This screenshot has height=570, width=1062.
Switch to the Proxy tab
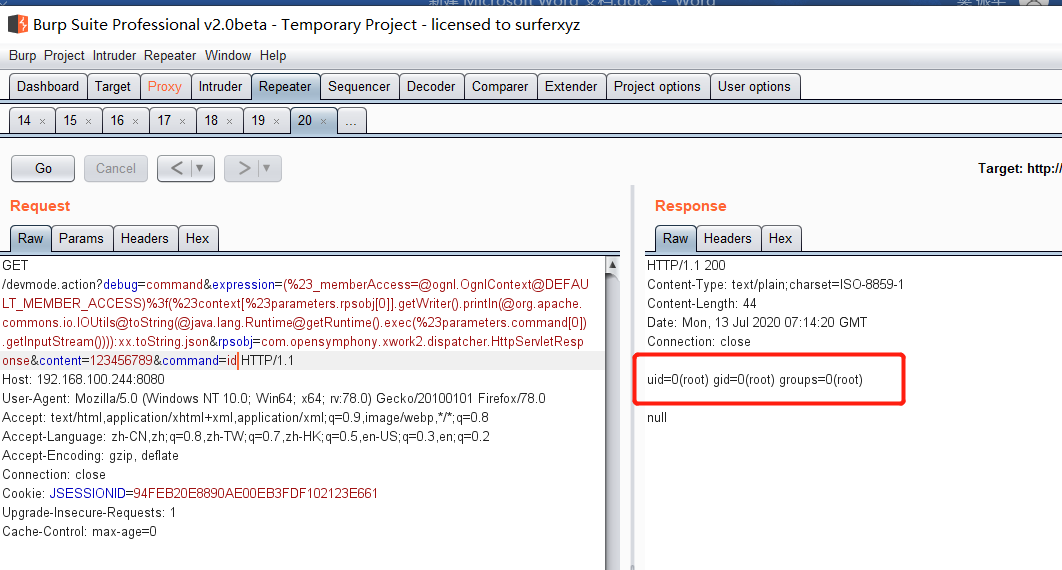tap(165, 87)
